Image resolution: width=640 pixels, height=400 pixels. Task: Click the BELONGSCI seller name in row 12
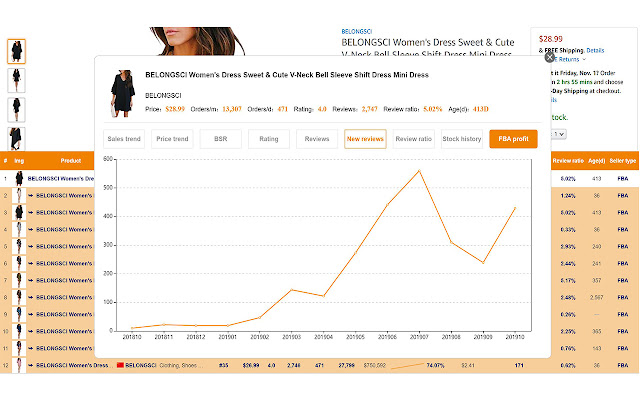tap(140, 365)
